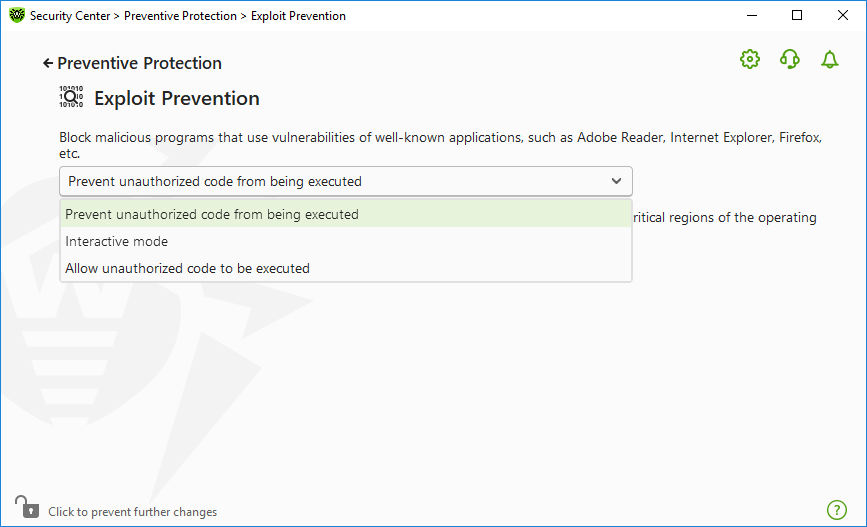Click 'Click to prevent further changes' text

[133, 512]
